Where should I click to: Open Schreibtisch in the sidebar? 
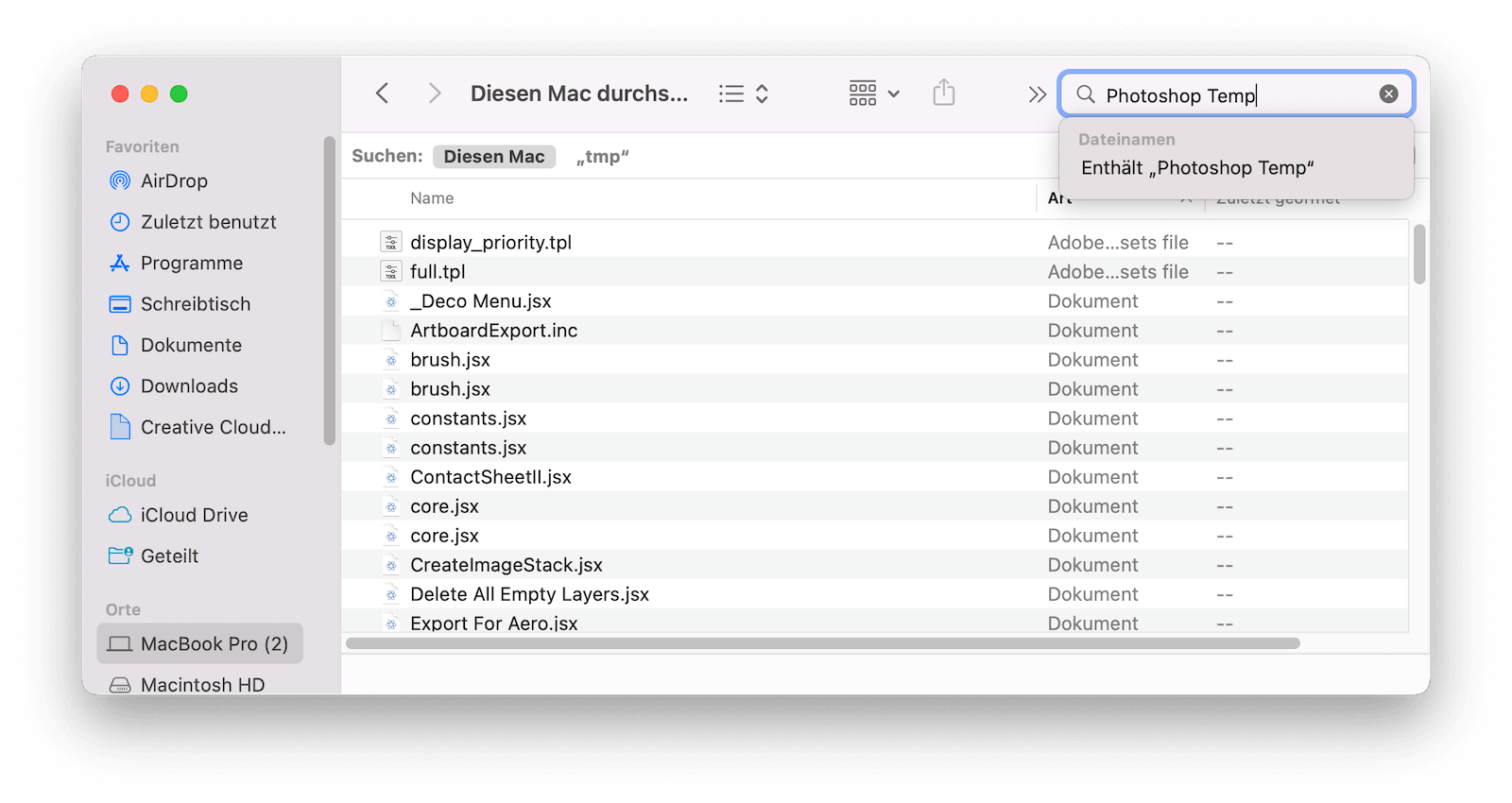coord(196,304)
